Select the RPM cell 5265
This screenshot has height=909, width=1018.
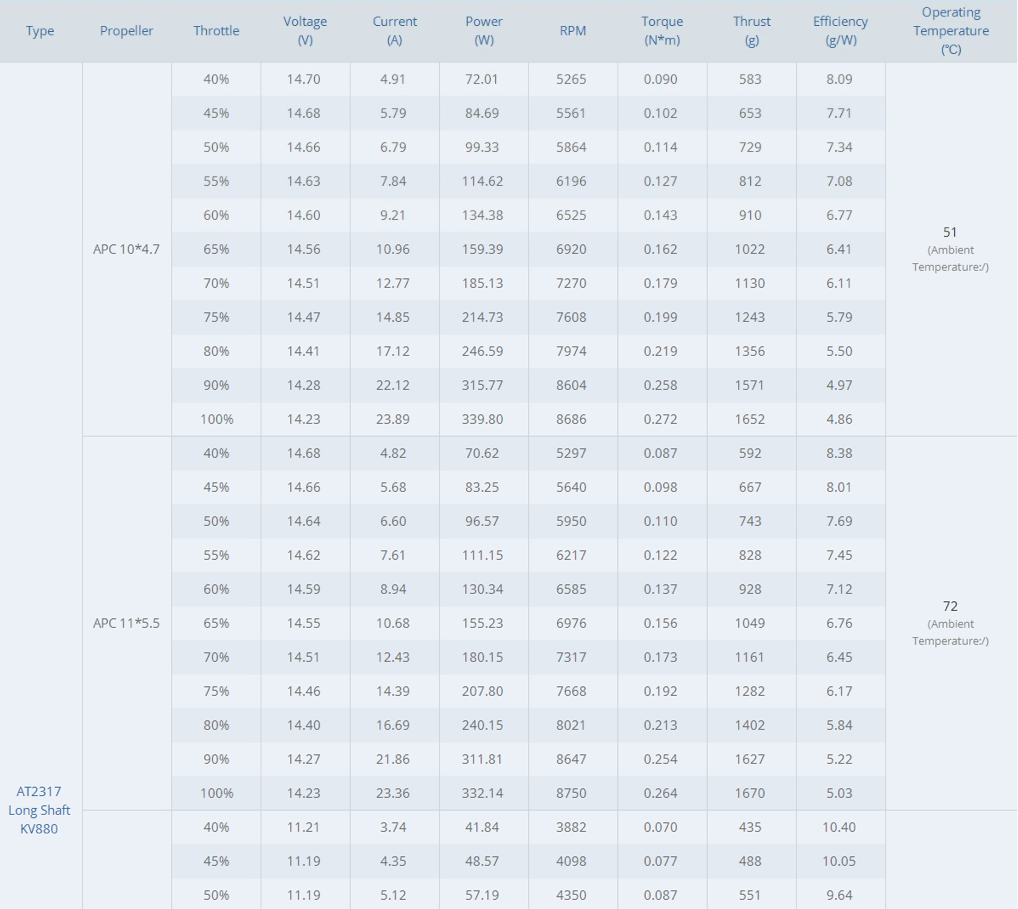coord(571,79)
